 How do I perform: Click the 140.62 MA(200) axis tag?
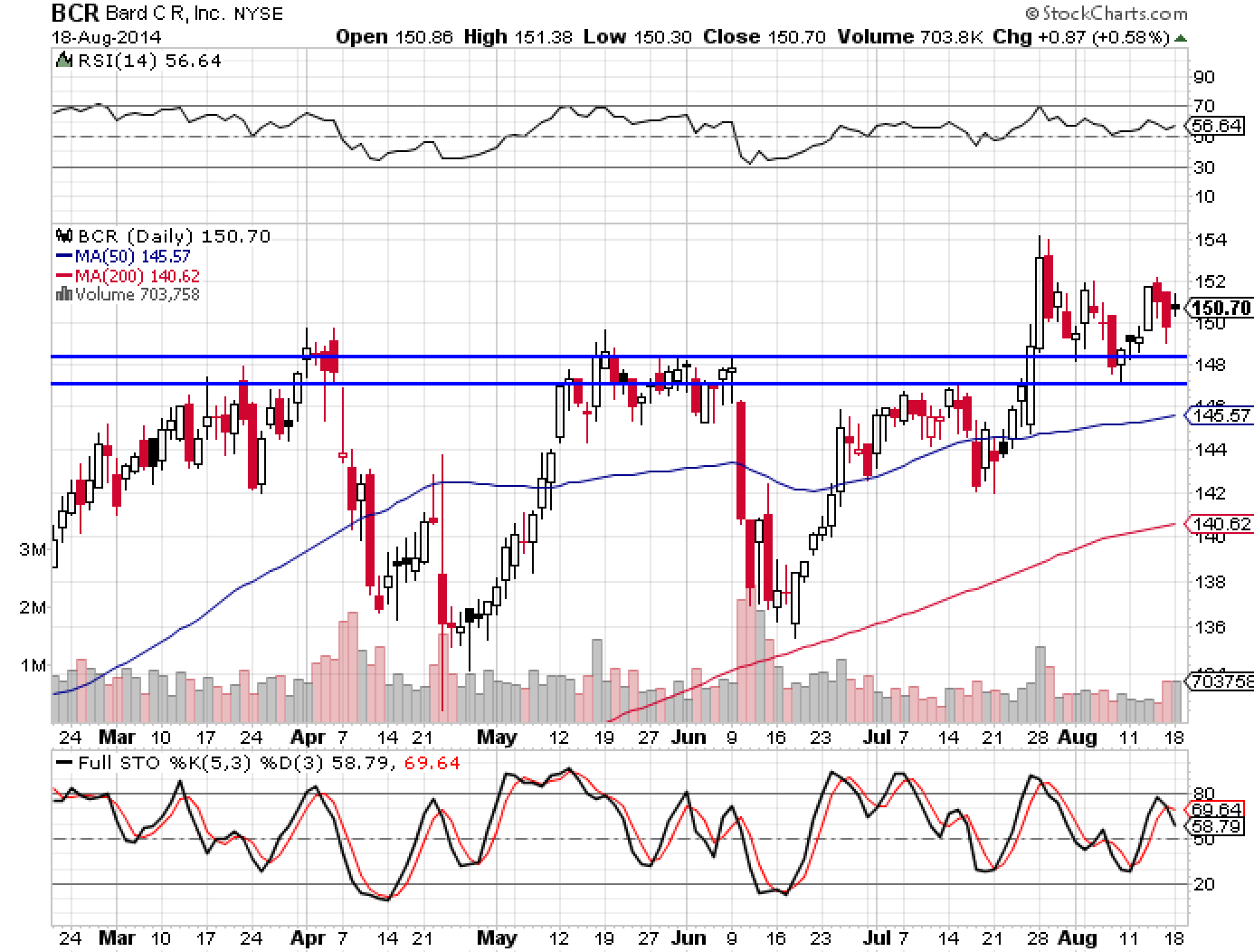click(x=1221, y=523)
